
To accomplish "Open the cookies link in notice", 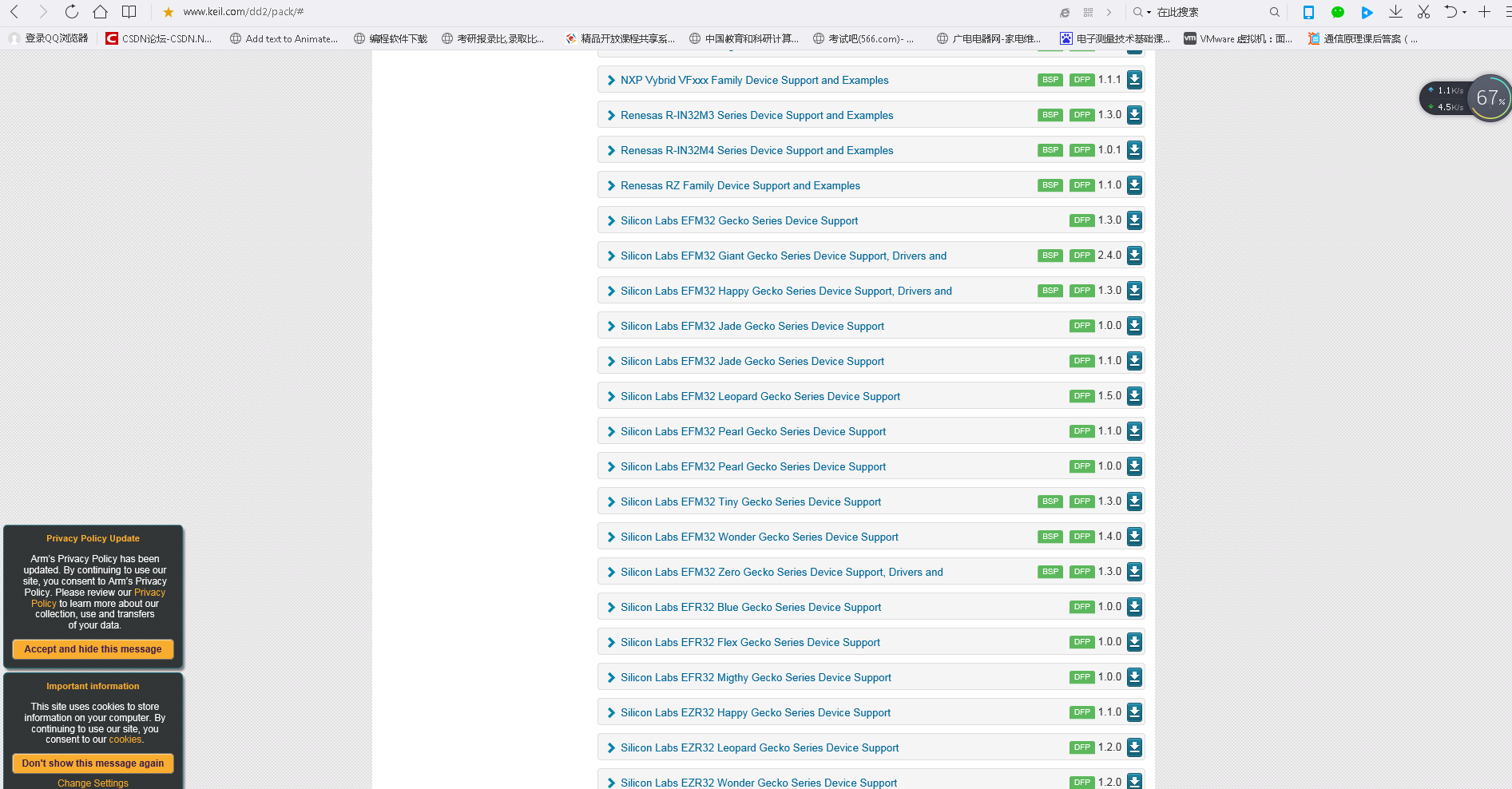I will [125, 739].
